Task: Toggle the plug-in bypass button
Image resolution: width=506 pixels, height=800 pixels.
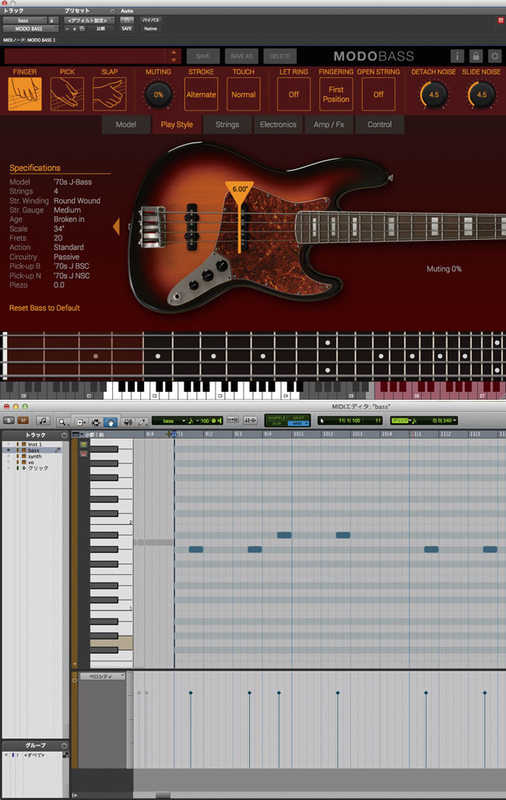Action: (150, 20)
